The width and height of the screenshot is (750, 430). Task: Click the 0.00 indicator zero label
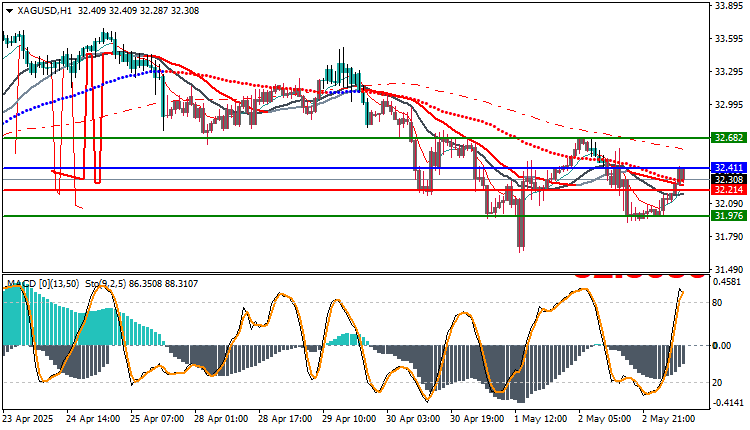click(x=722, y=345)
